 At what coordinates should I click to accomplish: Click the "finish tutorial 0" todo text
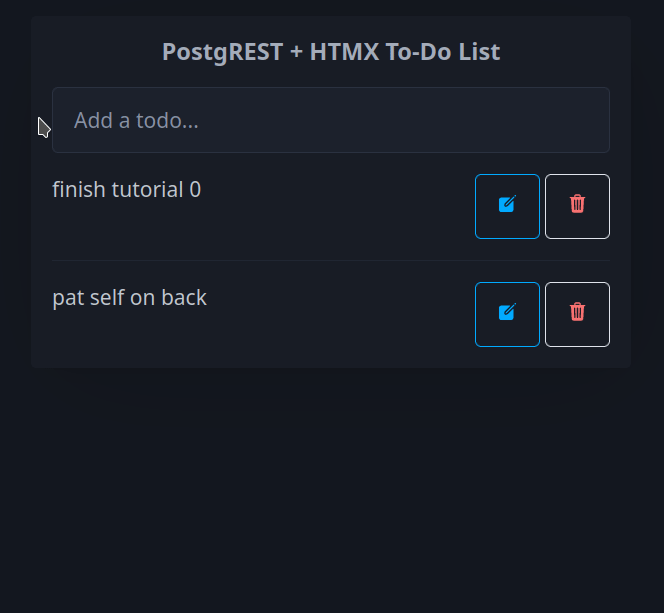[126, 189]
